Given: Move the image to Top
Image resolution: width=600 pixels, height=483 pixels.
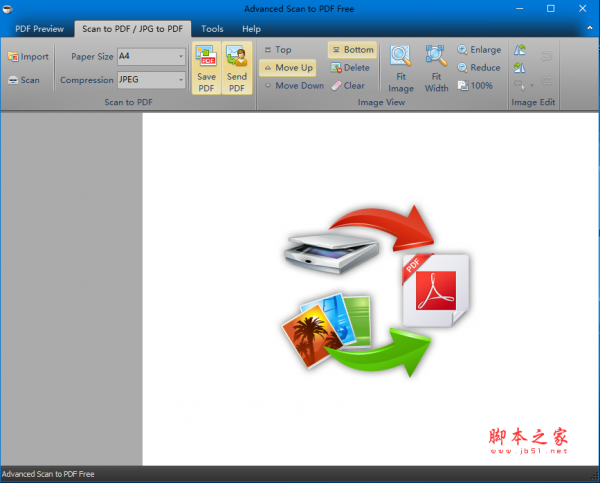Looking at the screenshot, I should [278, 49].
